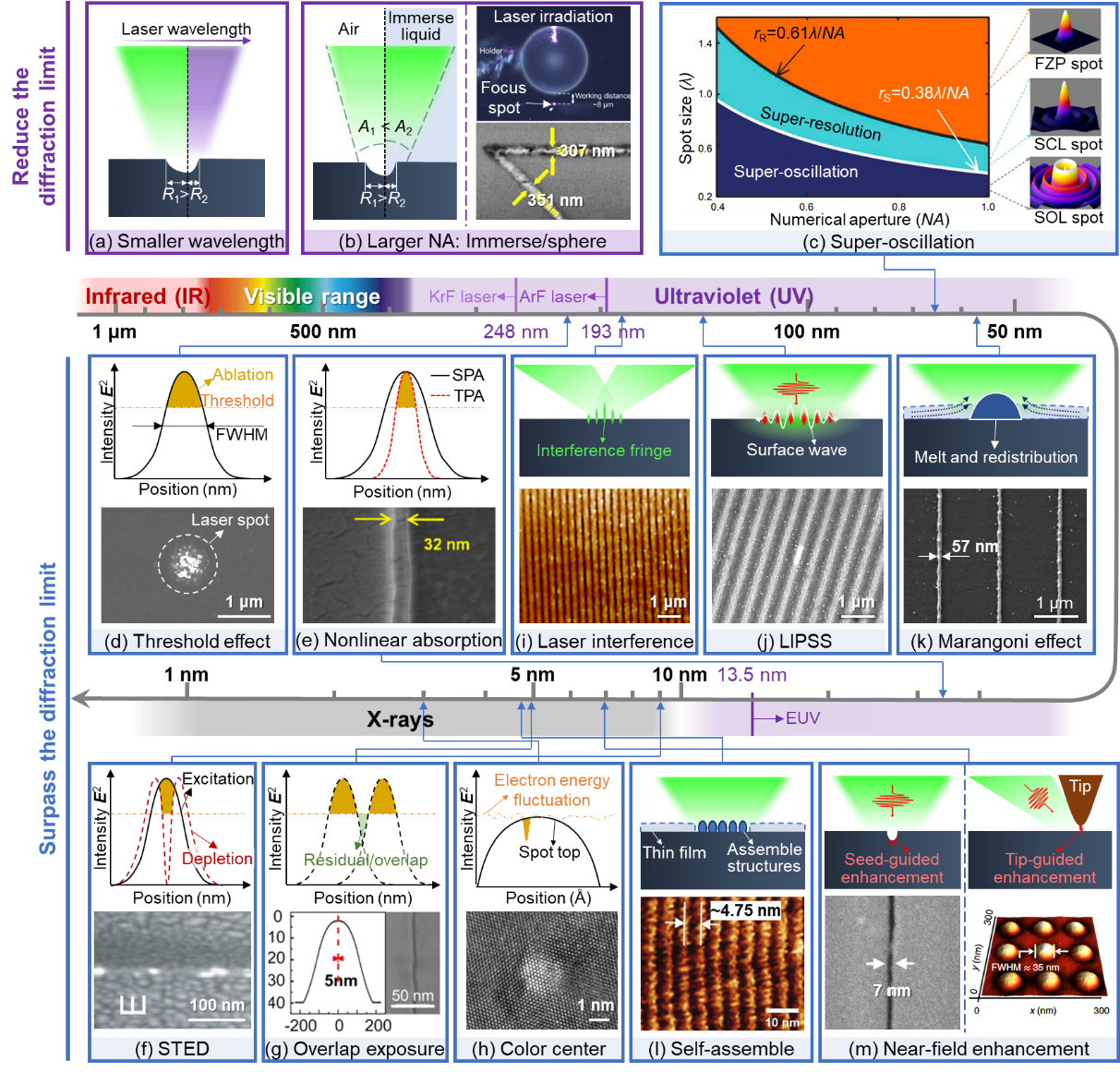This screenshot has height=1072, width=1120.
Task: Click the "Ultraviolet (UV)" label
Action: pos(734,296)
